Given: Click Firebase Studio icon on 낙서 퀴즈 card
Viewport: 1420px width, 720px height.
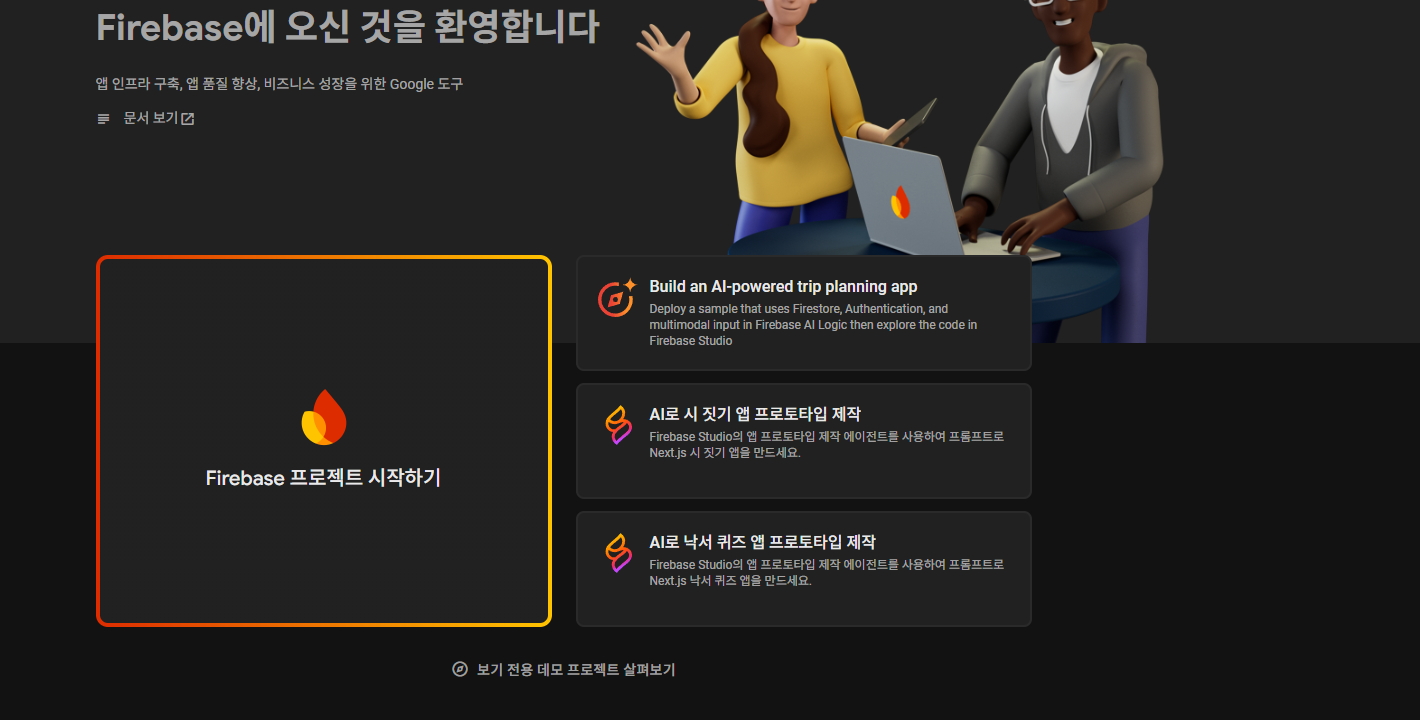Looking at the screenshot, I should pyautogui.click(x=618, y=553).
